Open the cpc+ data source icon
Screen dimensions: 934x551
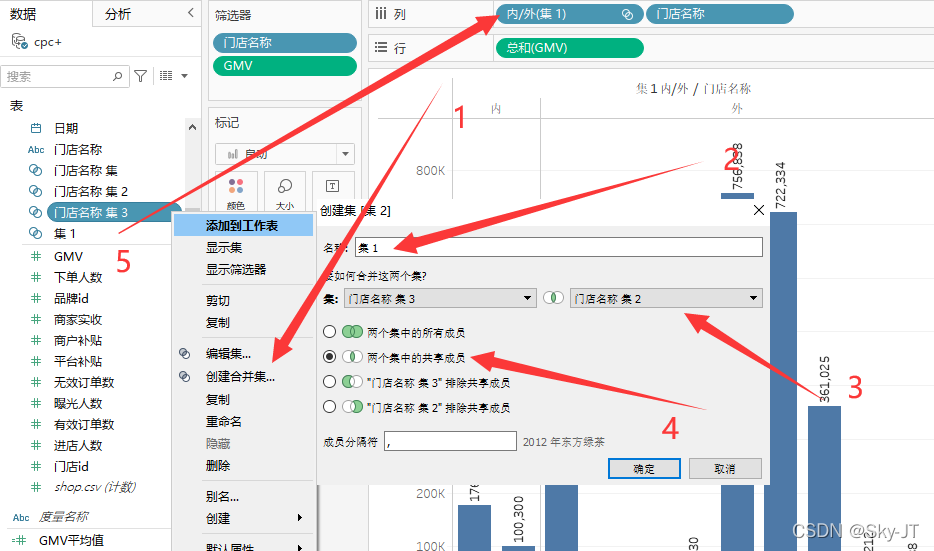19,42
